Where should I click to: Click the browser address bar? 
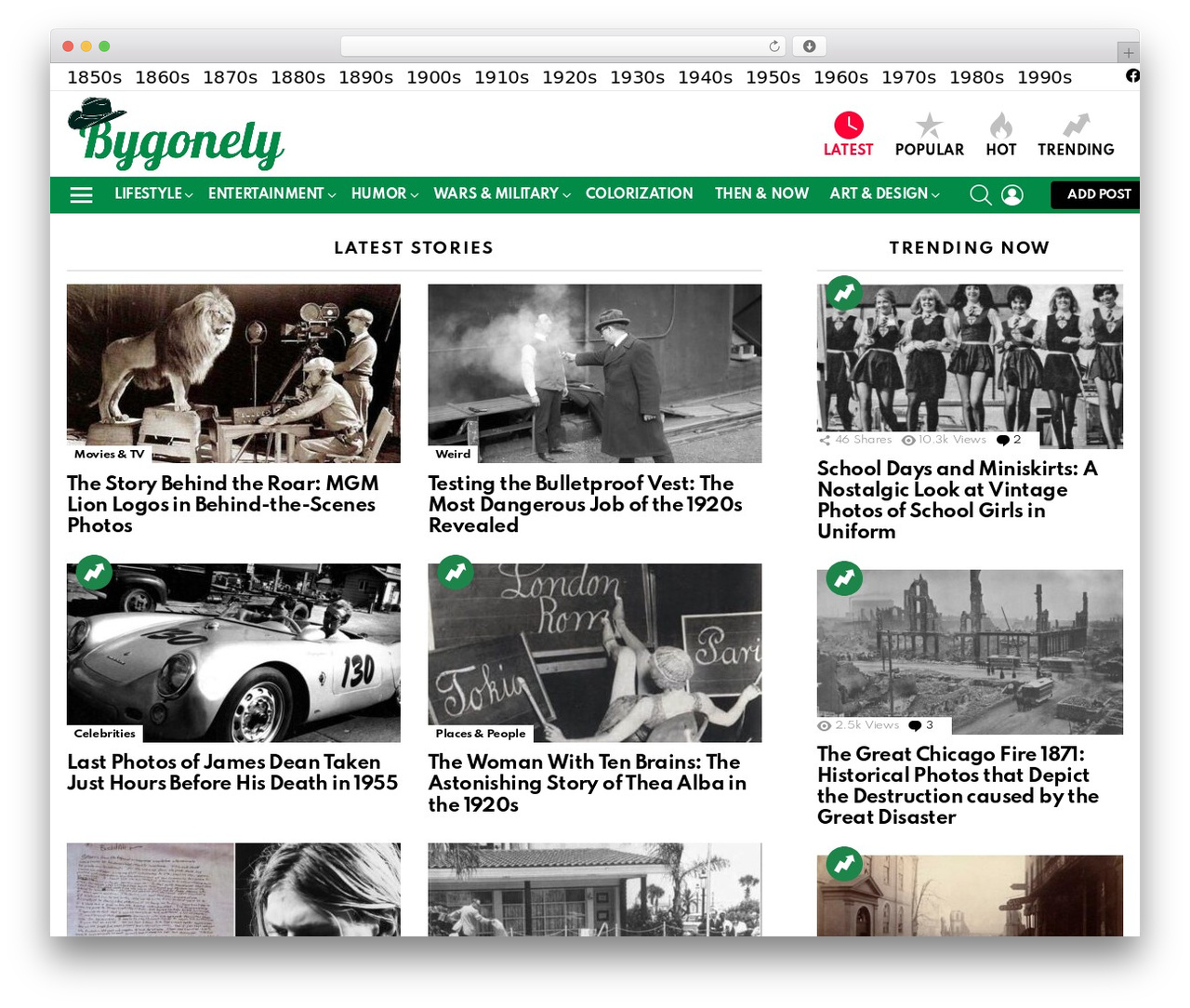coord(563,46)
